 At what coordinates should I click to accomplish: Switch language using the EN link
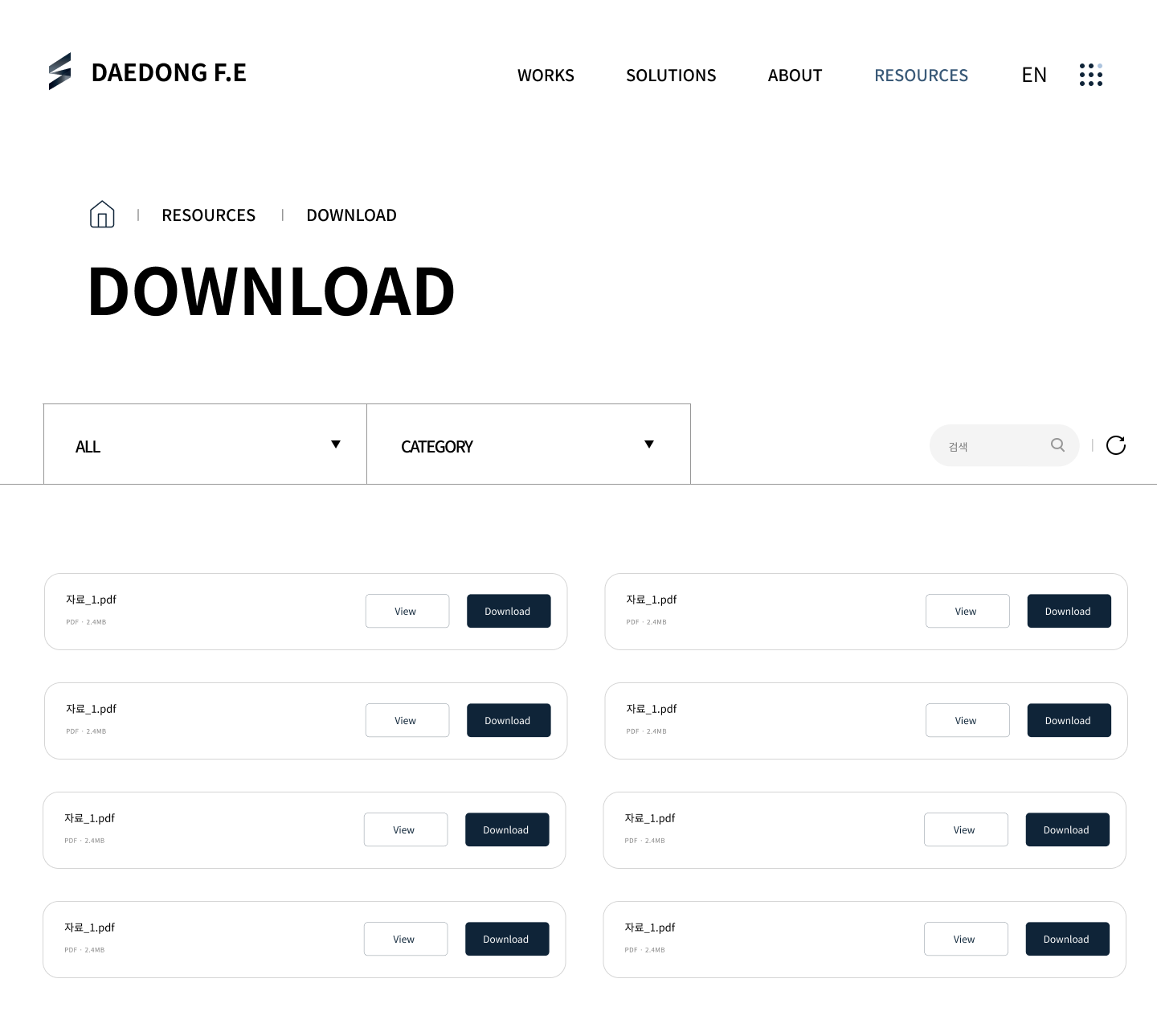click(1033, 76)
